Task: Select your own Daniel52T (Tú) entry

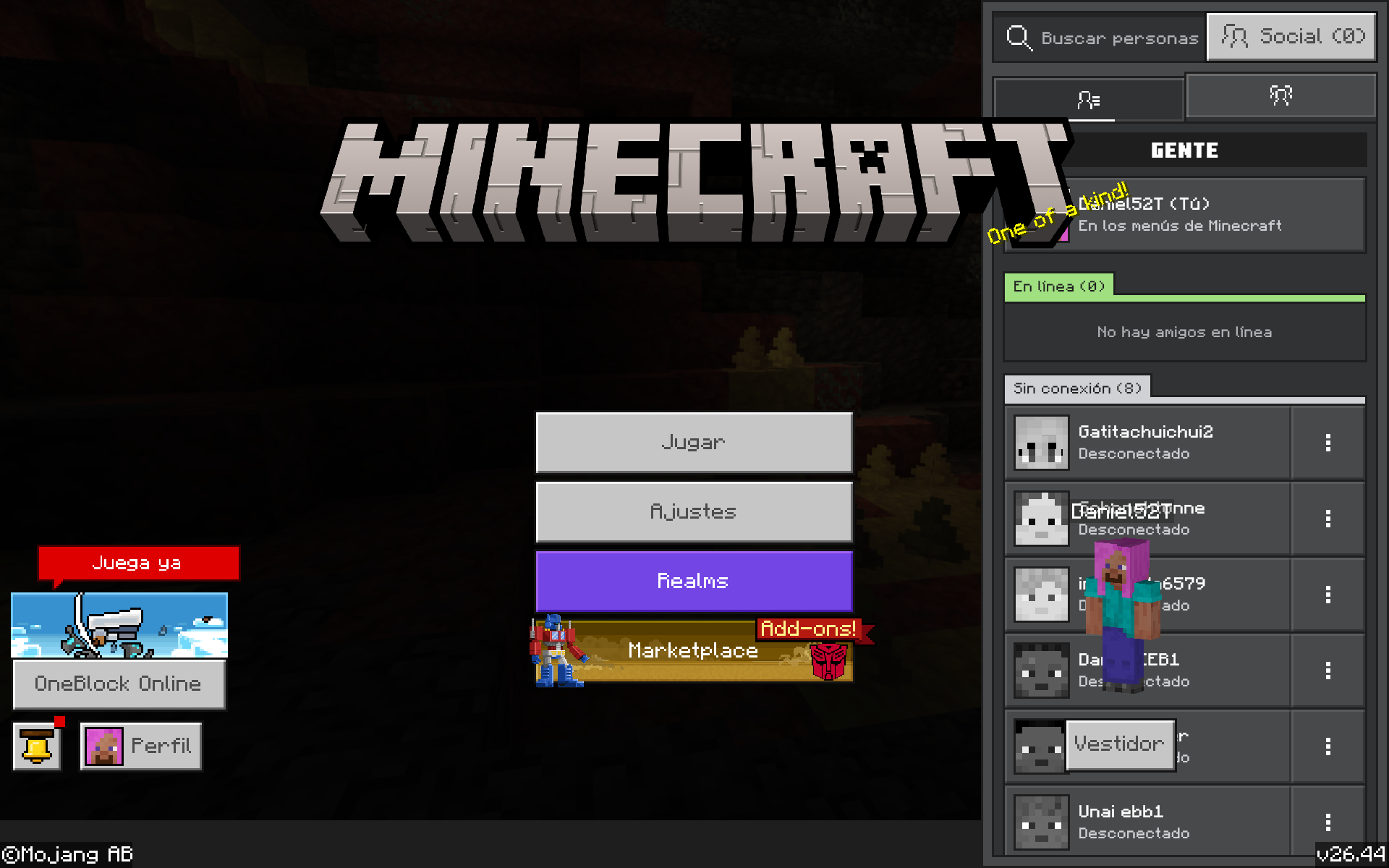Action: click(x=1184, y=215)
